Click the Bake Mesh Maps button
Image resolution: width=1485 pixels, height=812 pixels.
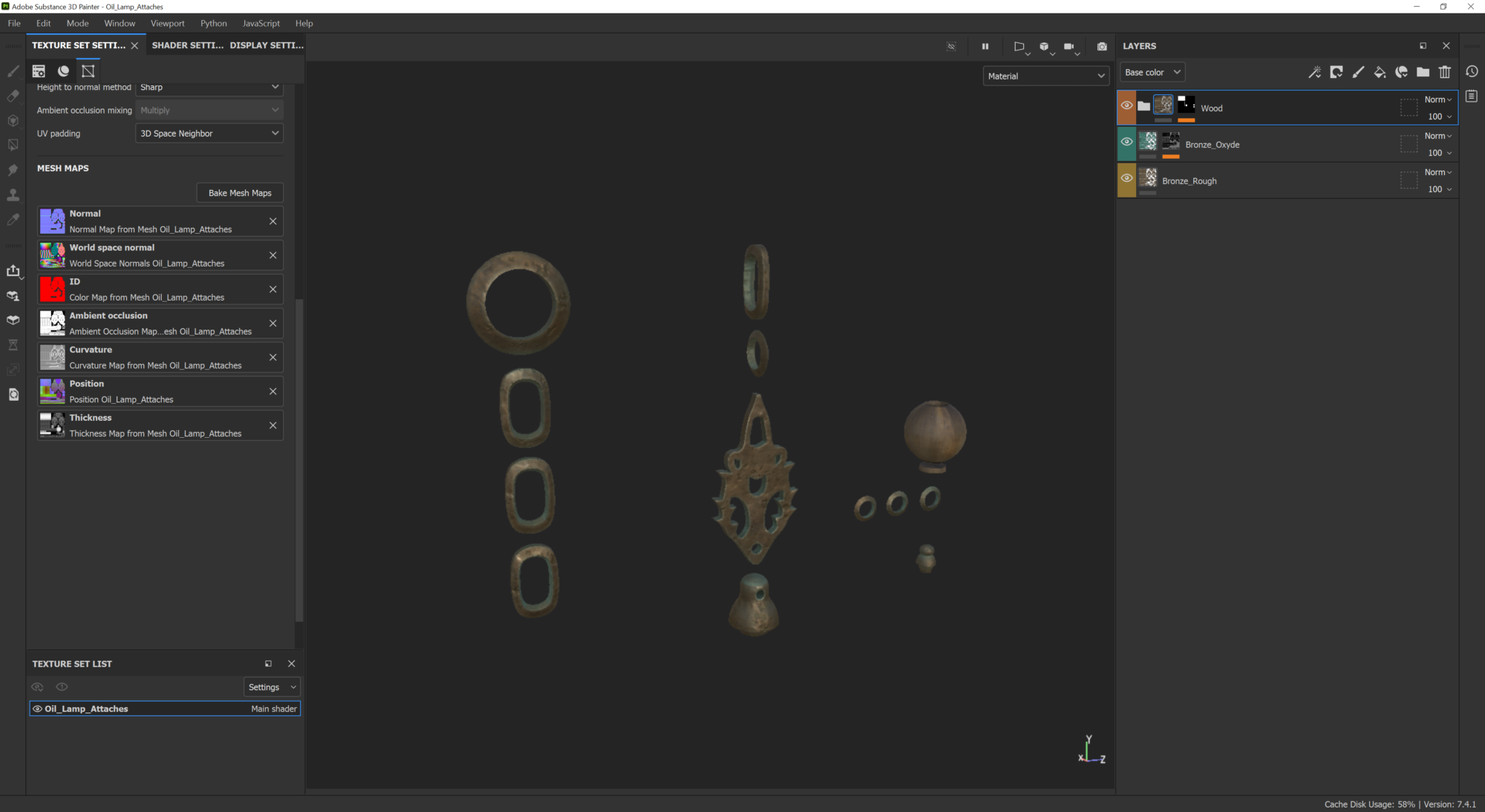(x=240, y=193)
